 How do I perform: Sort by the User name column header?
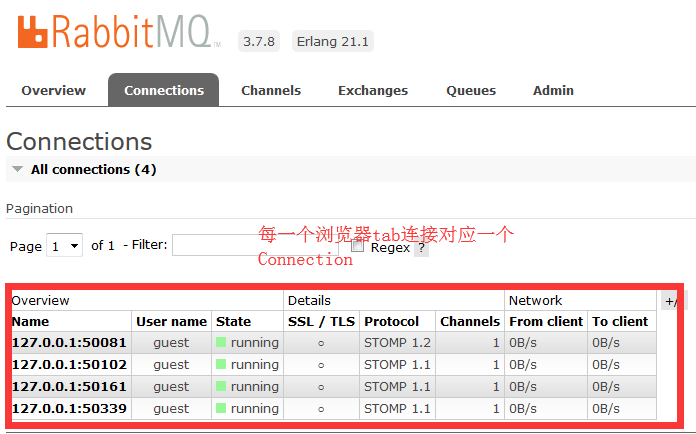coord(171,321)
